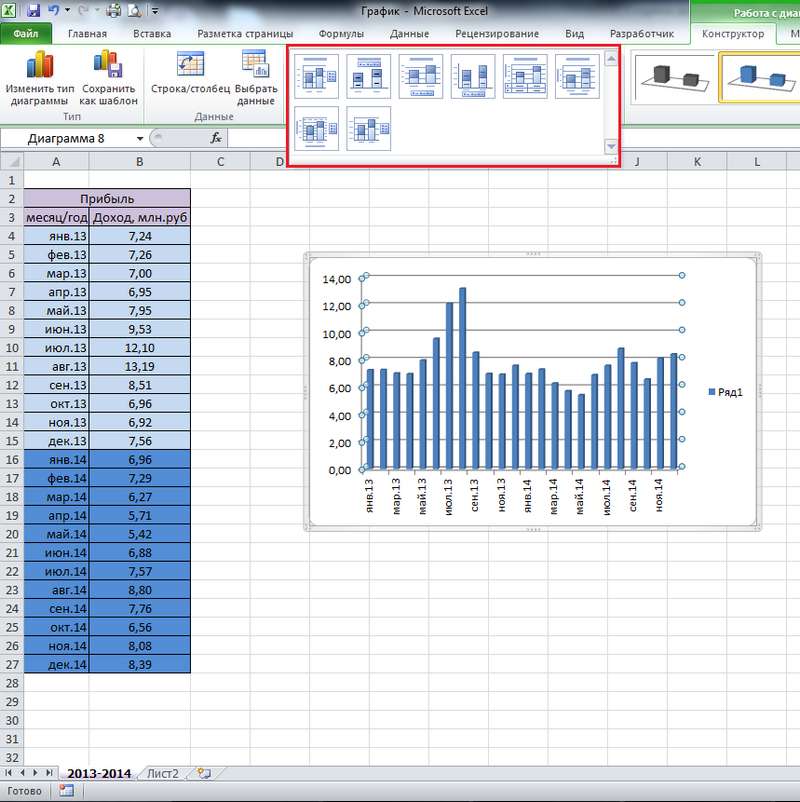Click Сохранить как шаблон icon

[x=108, y=64]
